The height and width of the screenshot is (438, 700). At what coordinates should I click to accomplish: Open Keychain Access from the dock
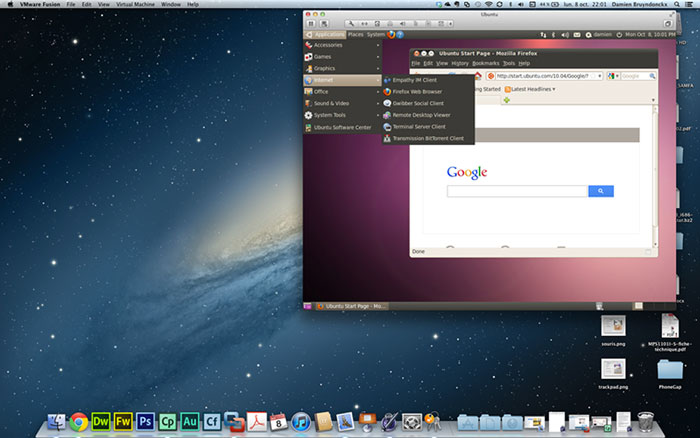point(433,421)
